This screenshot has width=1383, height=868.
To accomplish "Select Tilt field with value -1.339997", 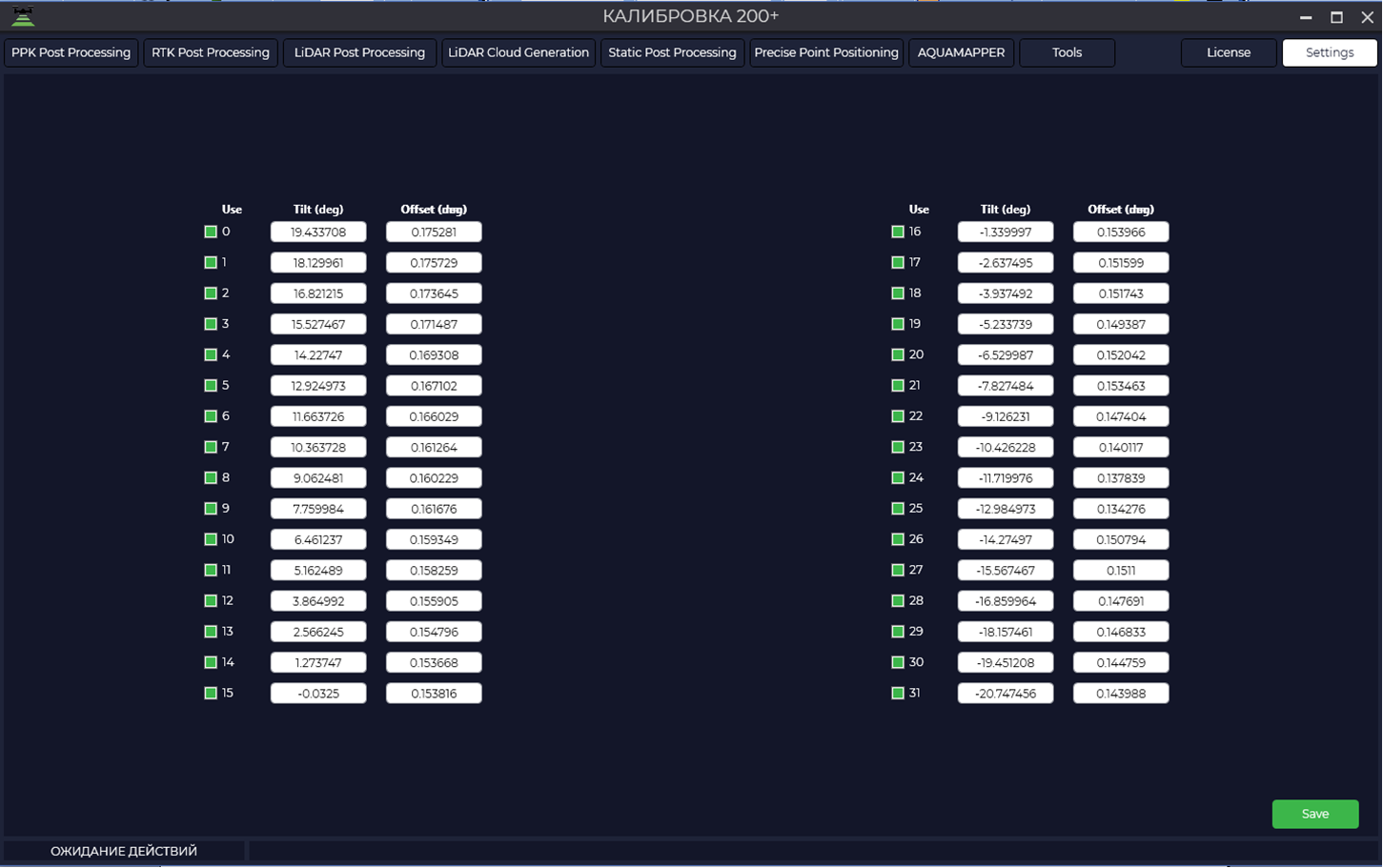I will (1006, 232).
